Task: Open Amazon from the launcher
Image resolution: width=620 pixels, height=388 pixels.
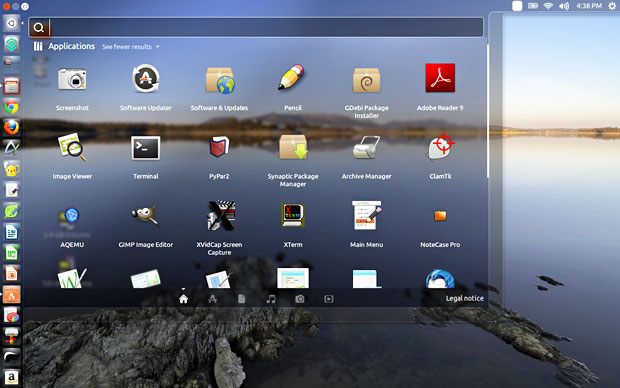Action: click(11, 378)
